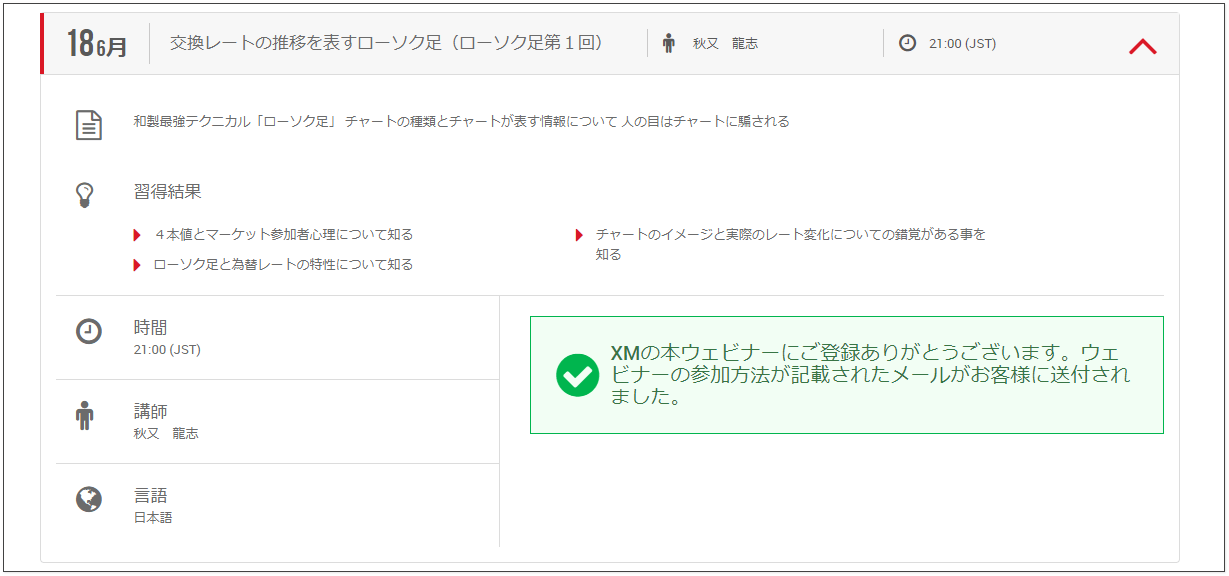The image size is (1229, 576).
Task: Click the 講師 label
Action: coord(150,411)
